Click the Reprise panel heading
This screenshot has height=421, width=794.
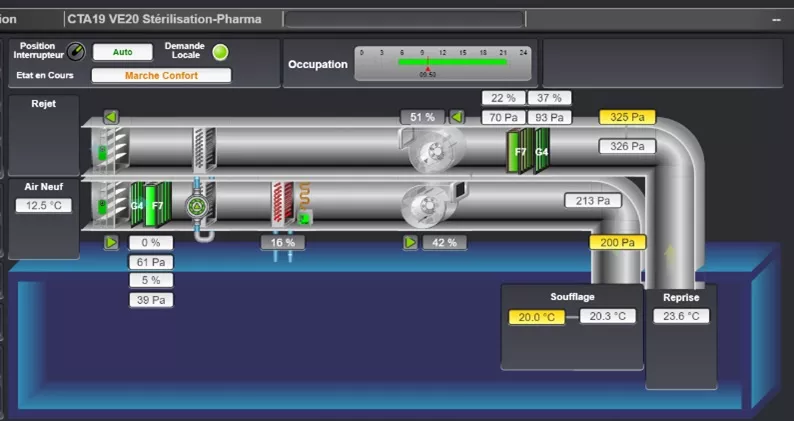(681, 298)
